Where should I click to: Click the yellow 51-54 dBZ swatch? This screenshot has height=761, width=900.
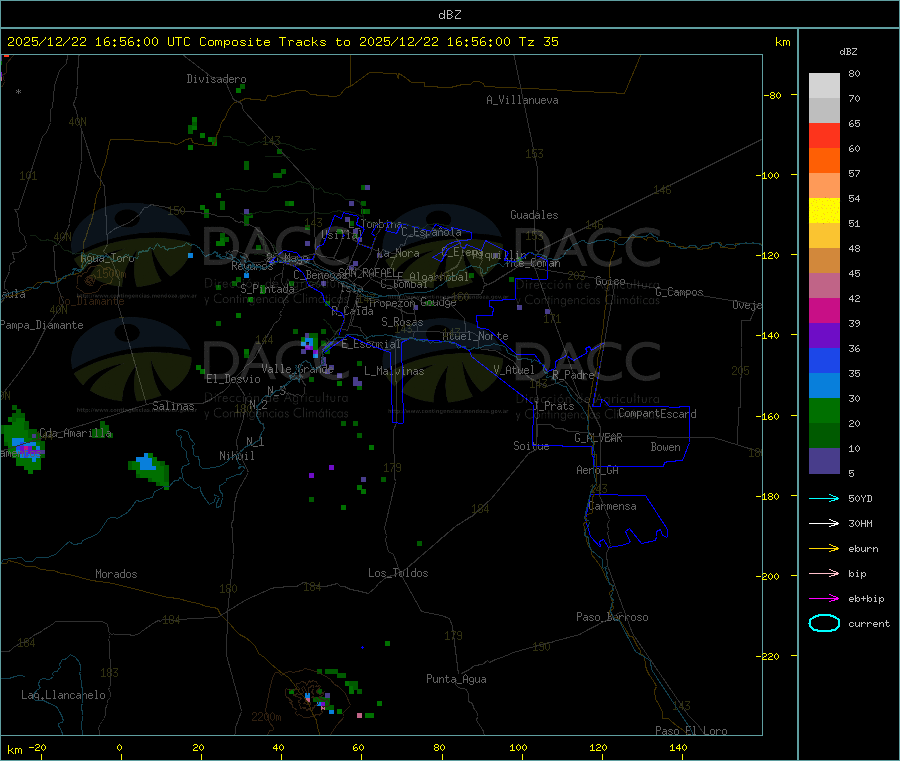(x=824, y=211)
